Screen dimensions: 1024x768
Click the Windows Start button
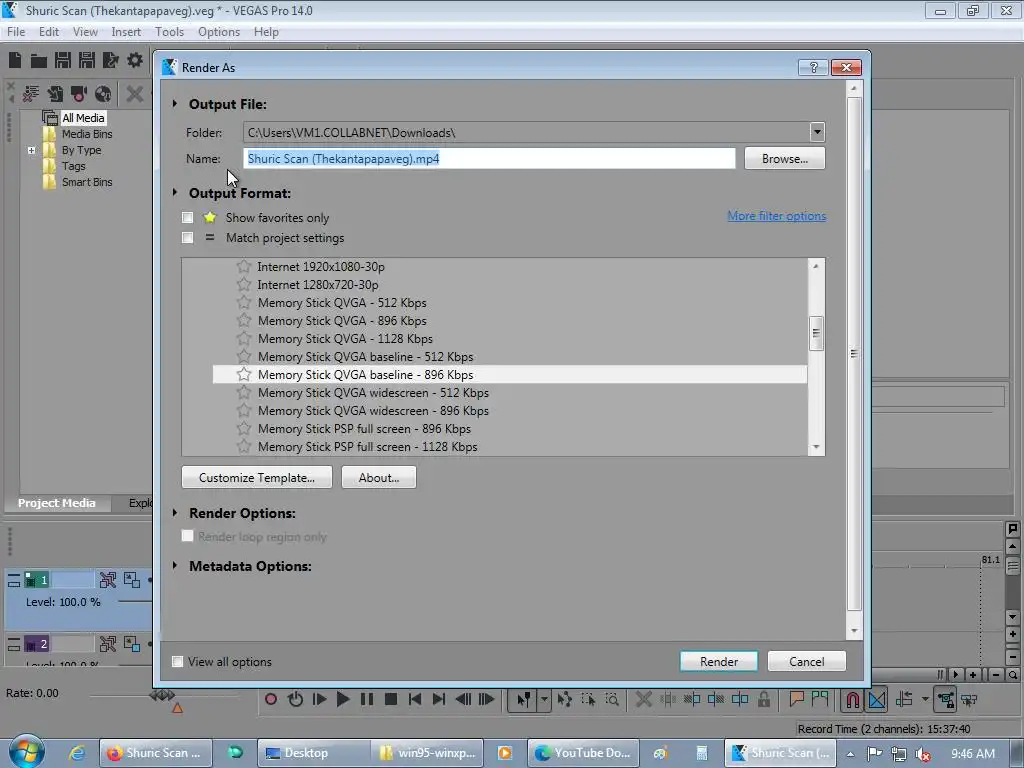27,752
